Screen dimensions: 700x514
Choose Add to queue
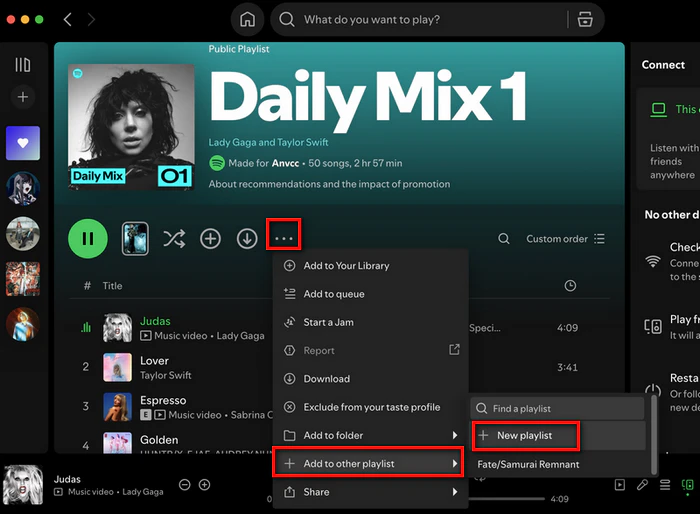[x=371, y=294]
